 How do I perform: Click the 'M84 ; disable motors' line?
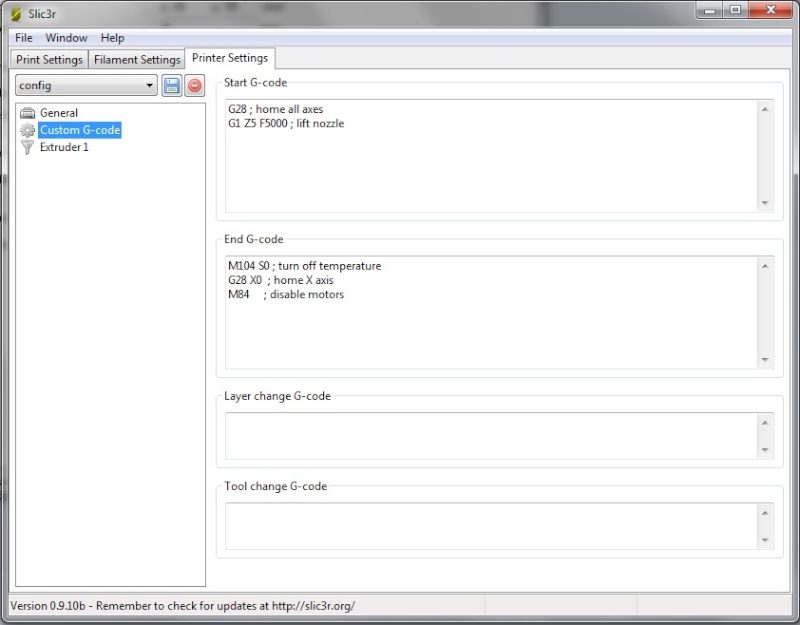pos(286,294)
